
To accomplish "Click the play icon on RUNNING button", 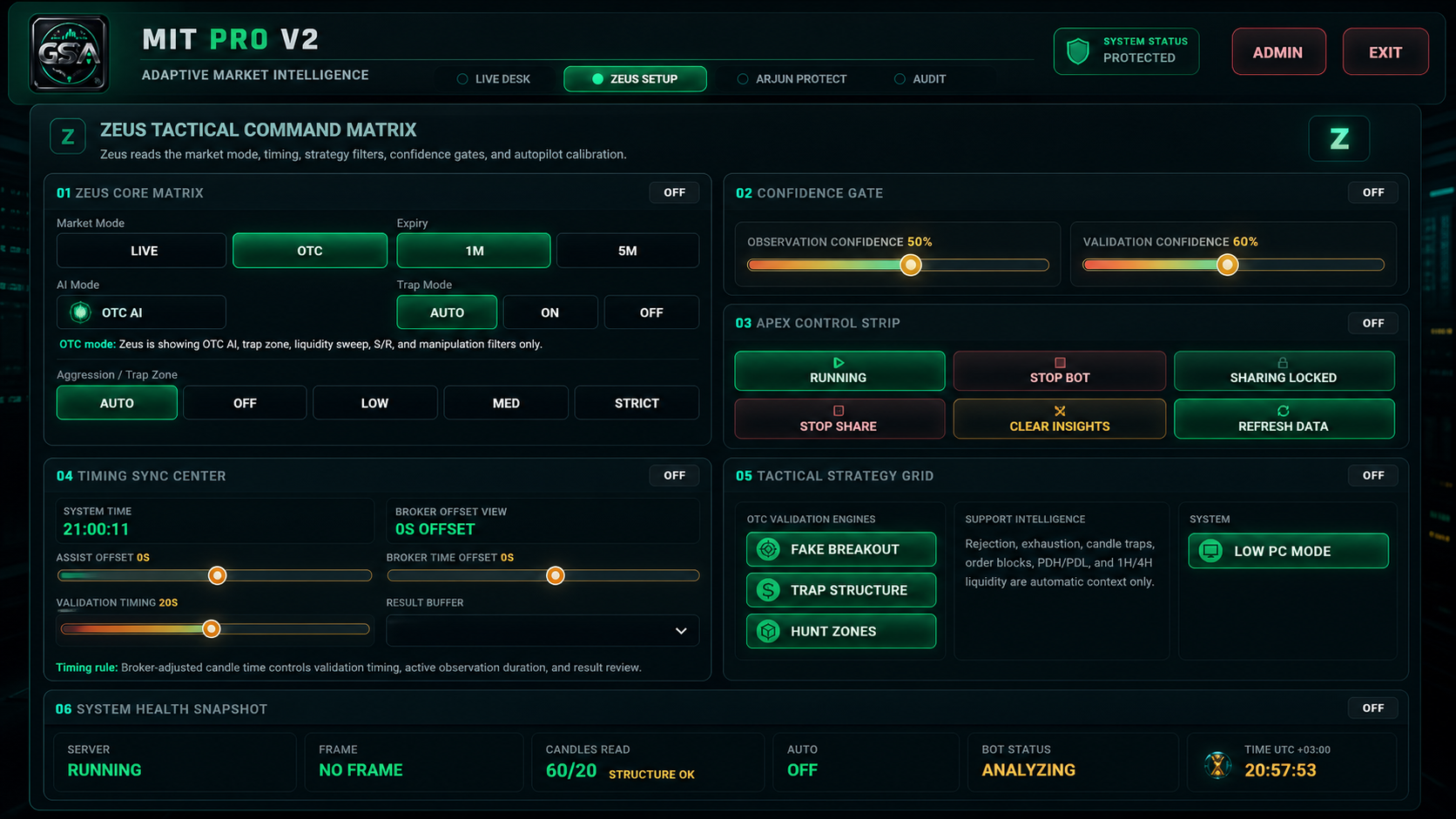I will click(839, 362).
